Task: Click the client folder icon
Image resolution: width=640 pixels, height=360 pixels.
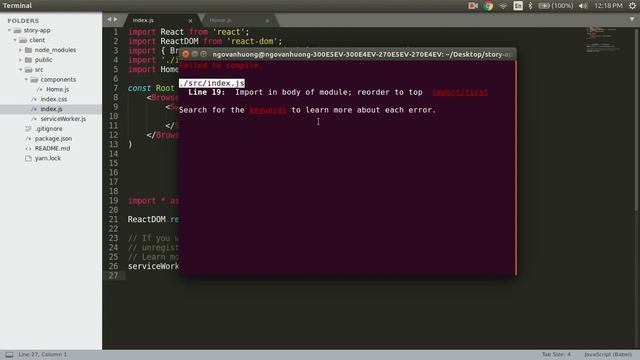Action: tap(23, 40)
